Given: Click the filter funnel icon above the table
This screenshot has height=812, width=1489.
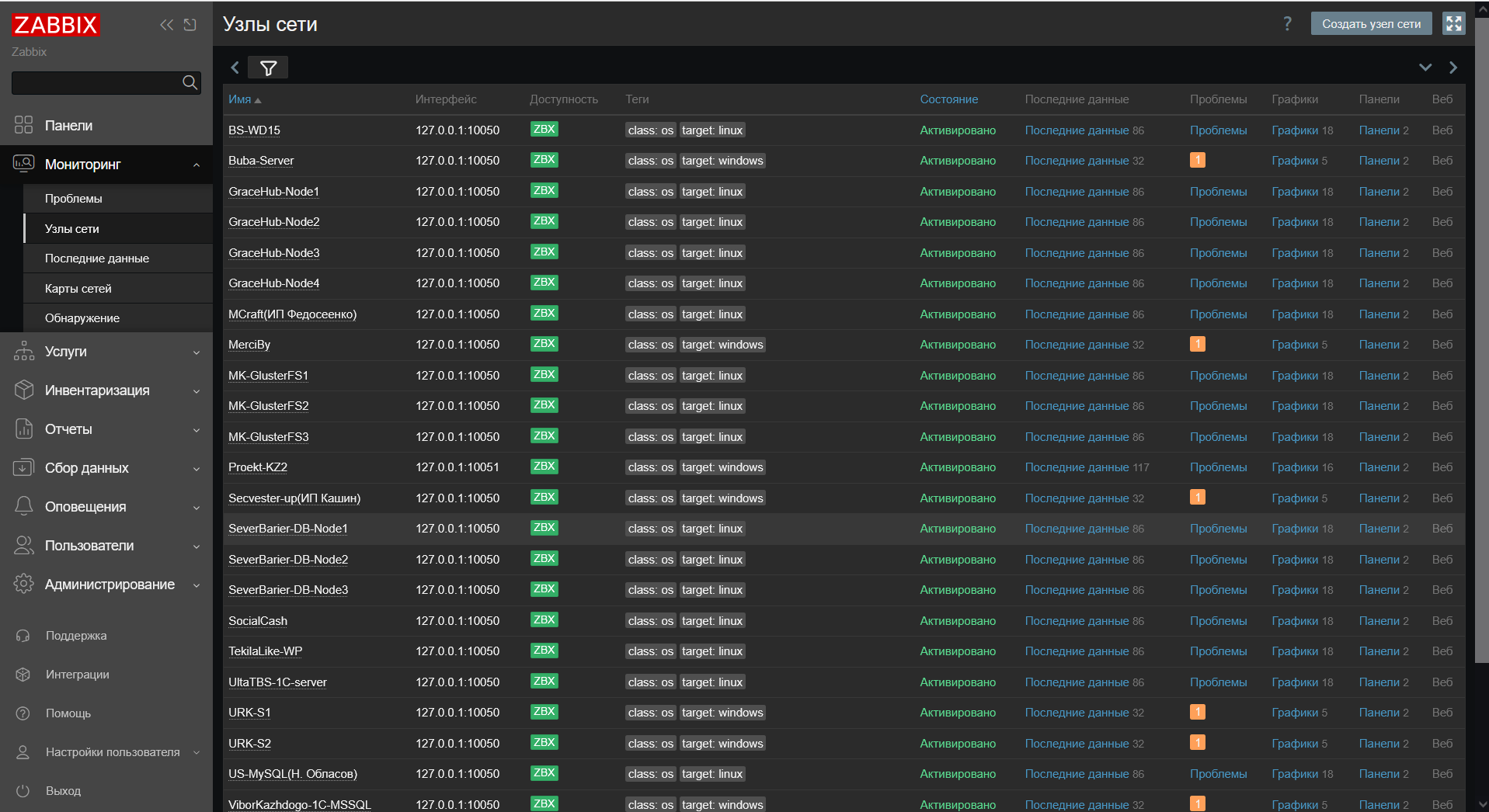Looking at the screenshot, I should pos(268,67).
